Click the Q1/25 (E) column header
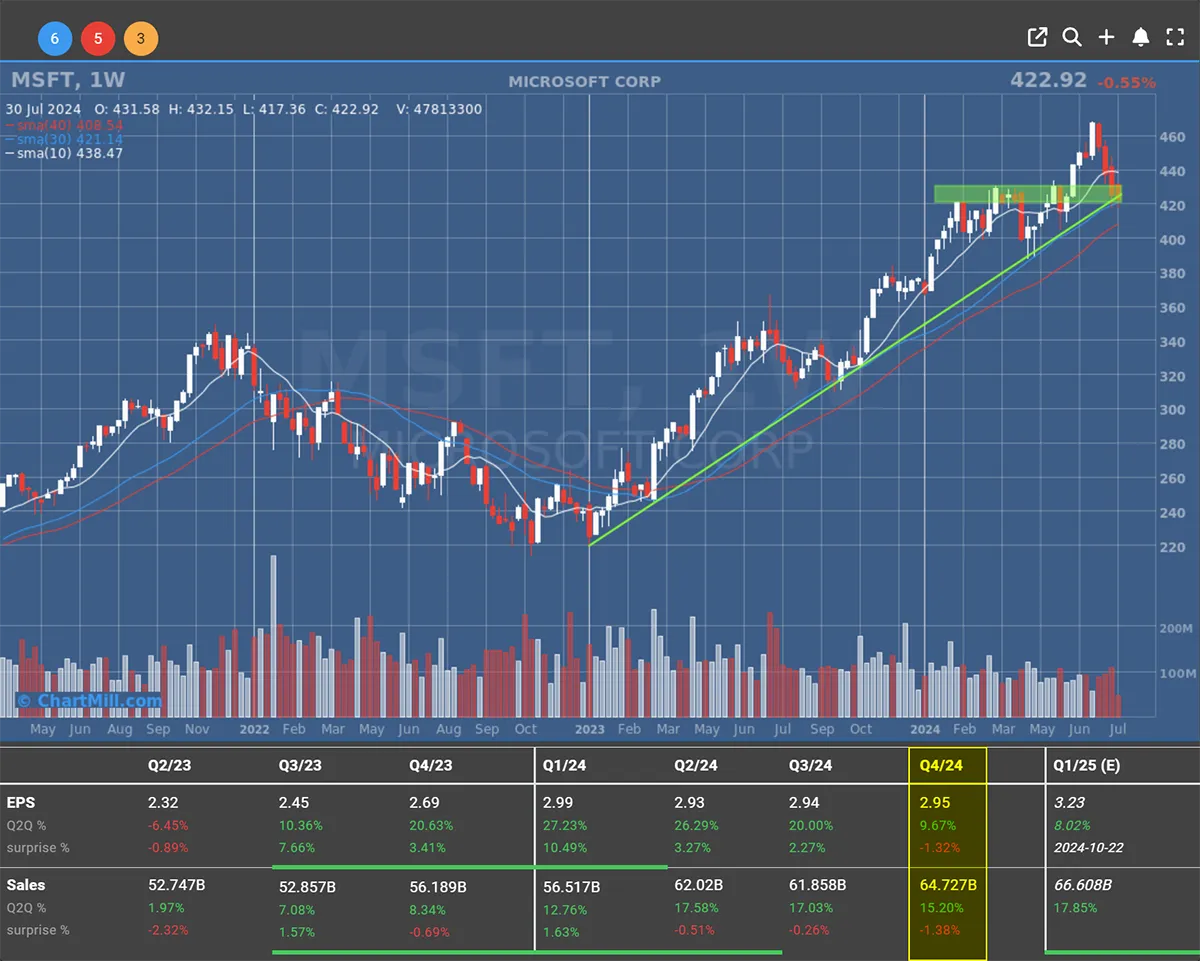The height and width of the screenshot is (961, 1200). click(1088, 766)
